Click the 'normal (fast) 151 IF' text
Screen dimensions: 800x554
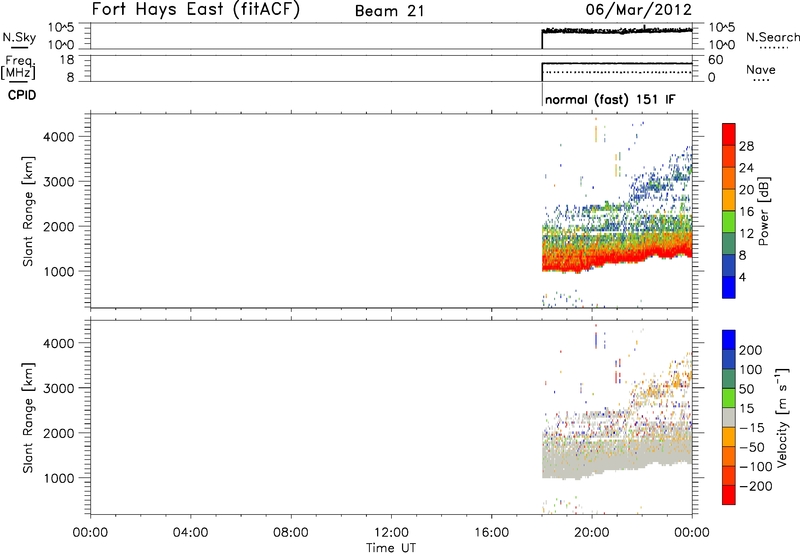point(610,99)
